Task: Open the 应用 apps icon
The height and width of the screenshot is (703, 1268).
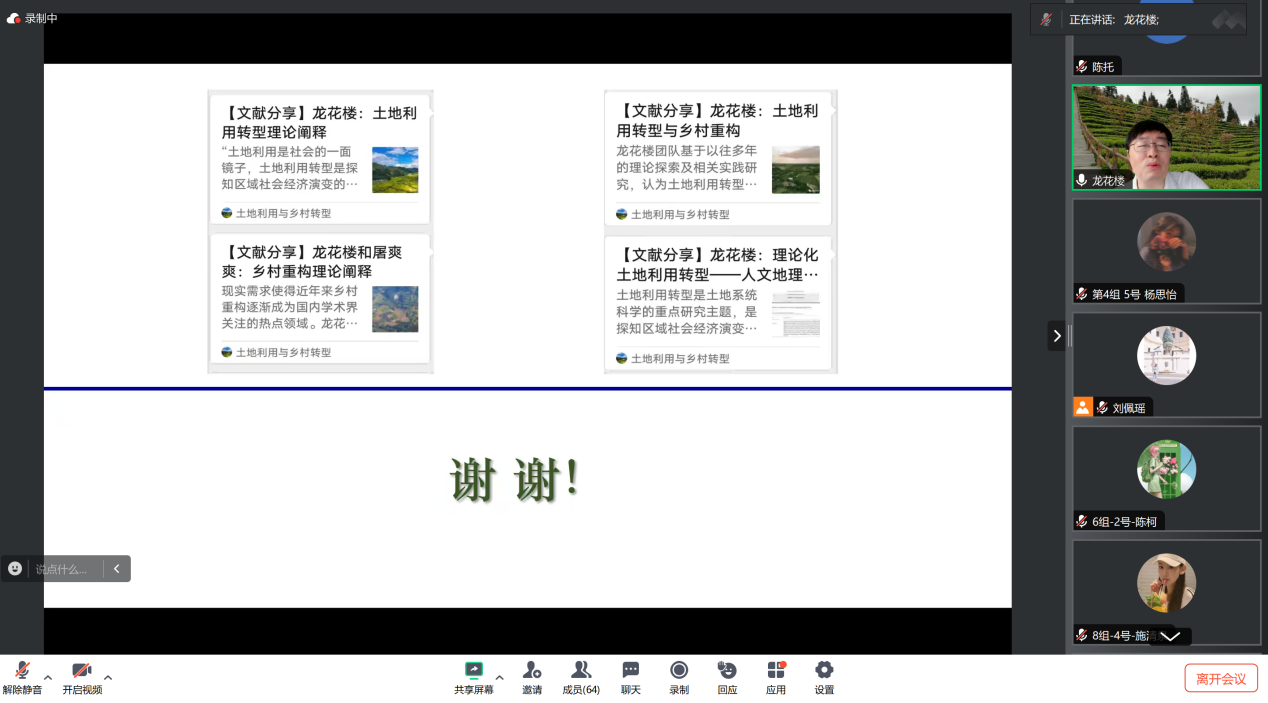Action: click(x=776, y=670)
